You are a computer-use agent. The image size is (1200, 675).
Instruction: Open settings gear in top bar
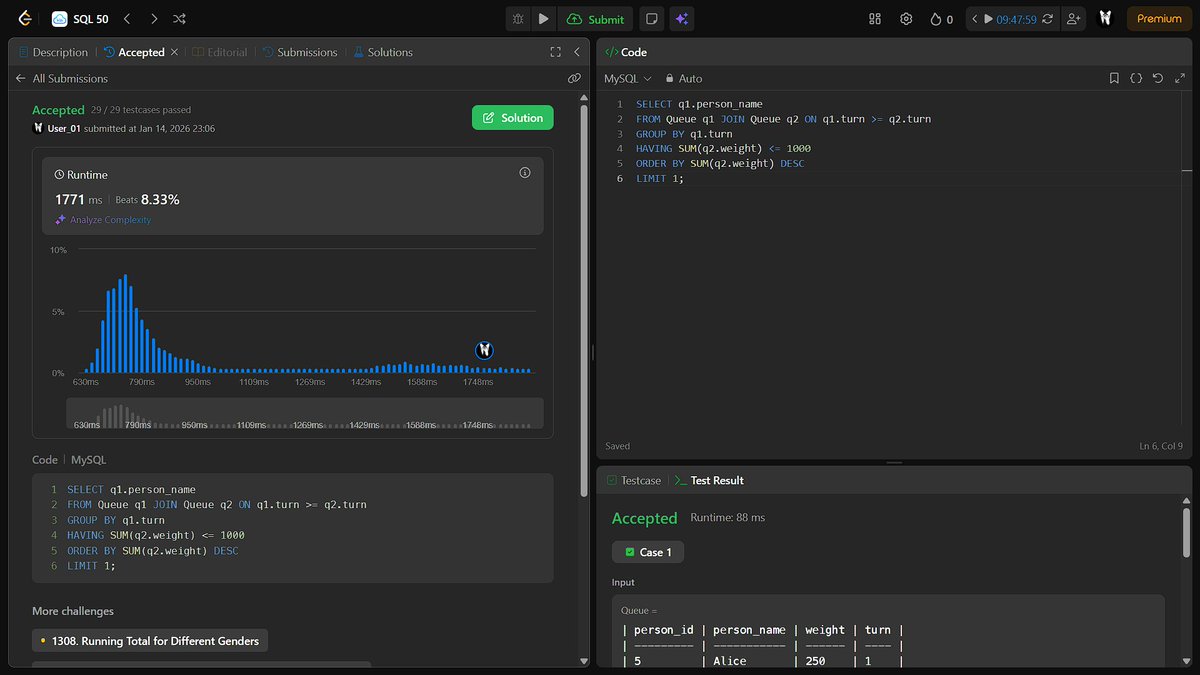(x=906, y=18)
